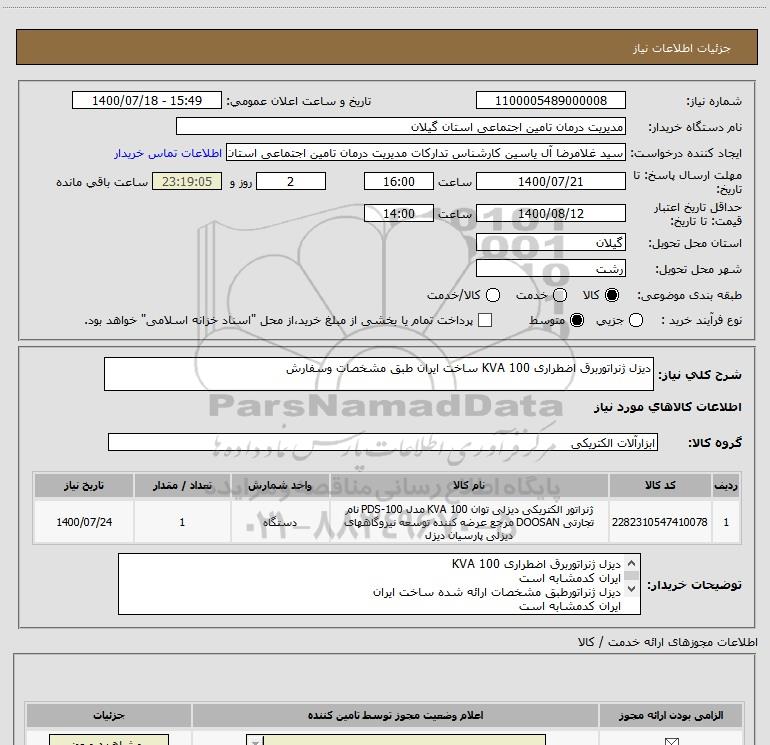Choose متوسط purchase process option

click(577, 320)
